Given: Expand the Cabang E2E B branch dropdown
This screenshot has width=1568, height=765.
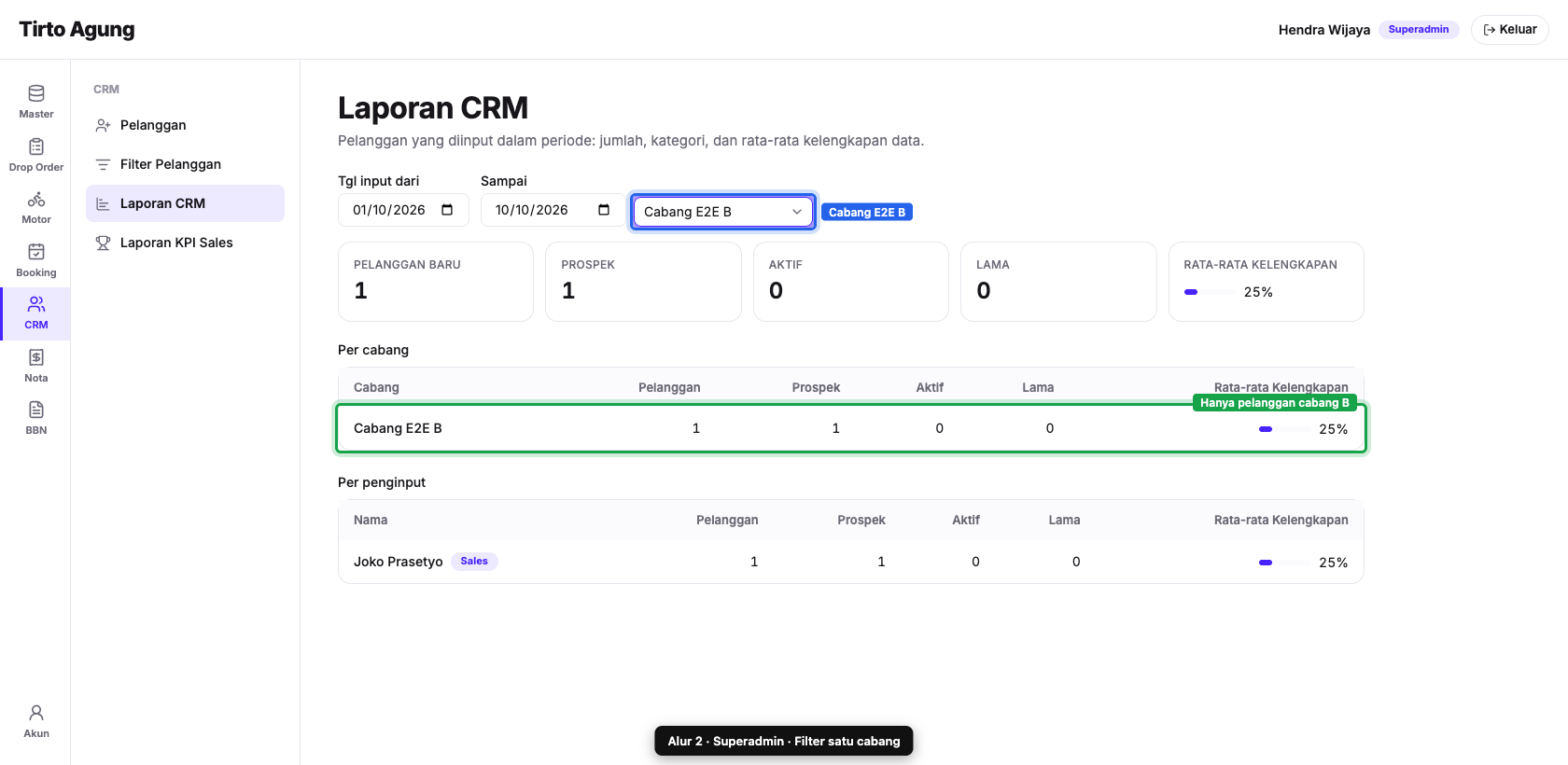Looking at the screenshot, I should [x=723, y=212].
